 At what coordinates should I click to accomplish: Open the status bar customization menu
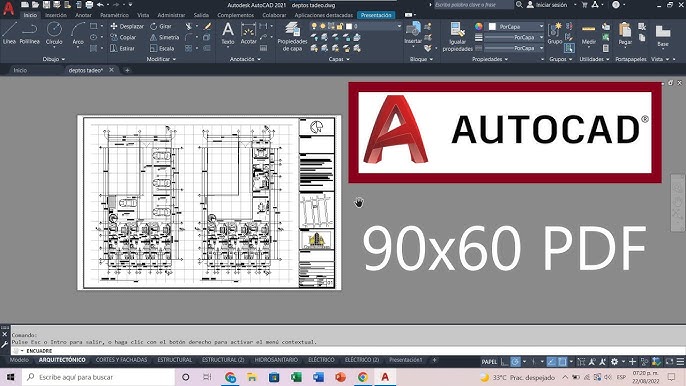(680, 361)
